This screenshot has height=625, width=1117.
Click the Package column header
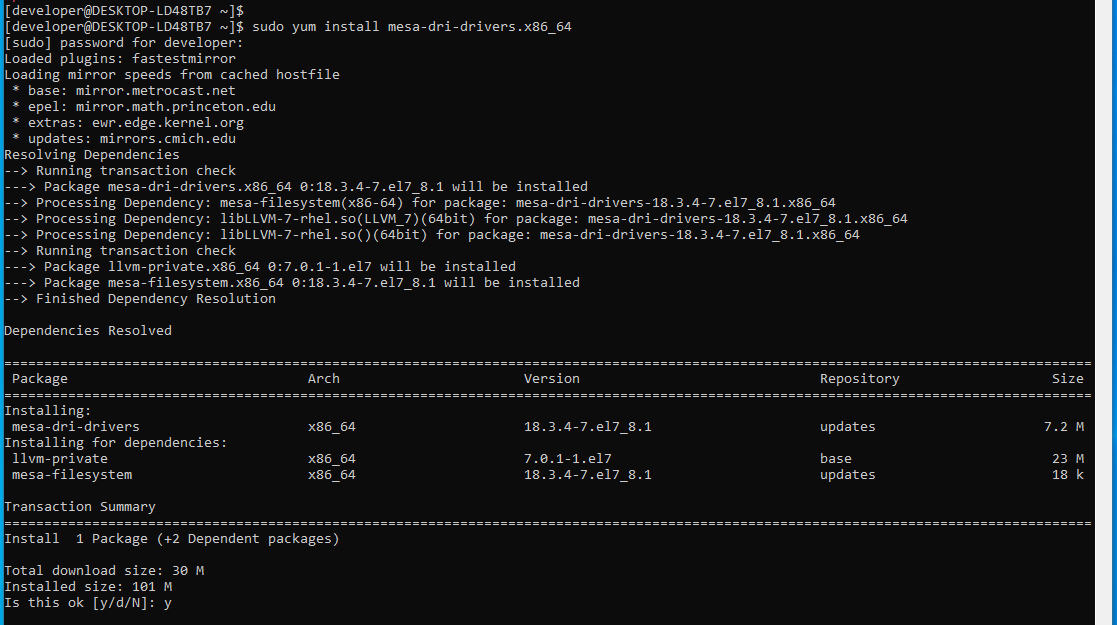pyautogui.click(x=40, y=378)
